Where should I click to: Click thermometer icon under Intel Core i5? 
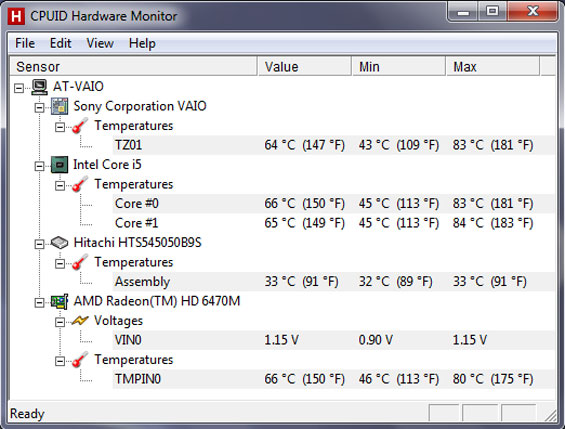[x=80, y=184]
